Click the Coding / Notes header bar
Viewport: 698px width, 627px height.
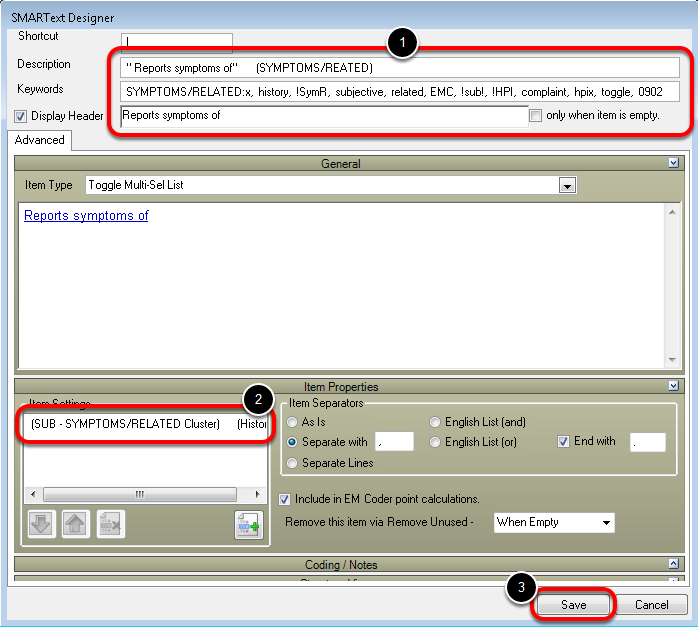pyautogui.click(x=349, y=564)
